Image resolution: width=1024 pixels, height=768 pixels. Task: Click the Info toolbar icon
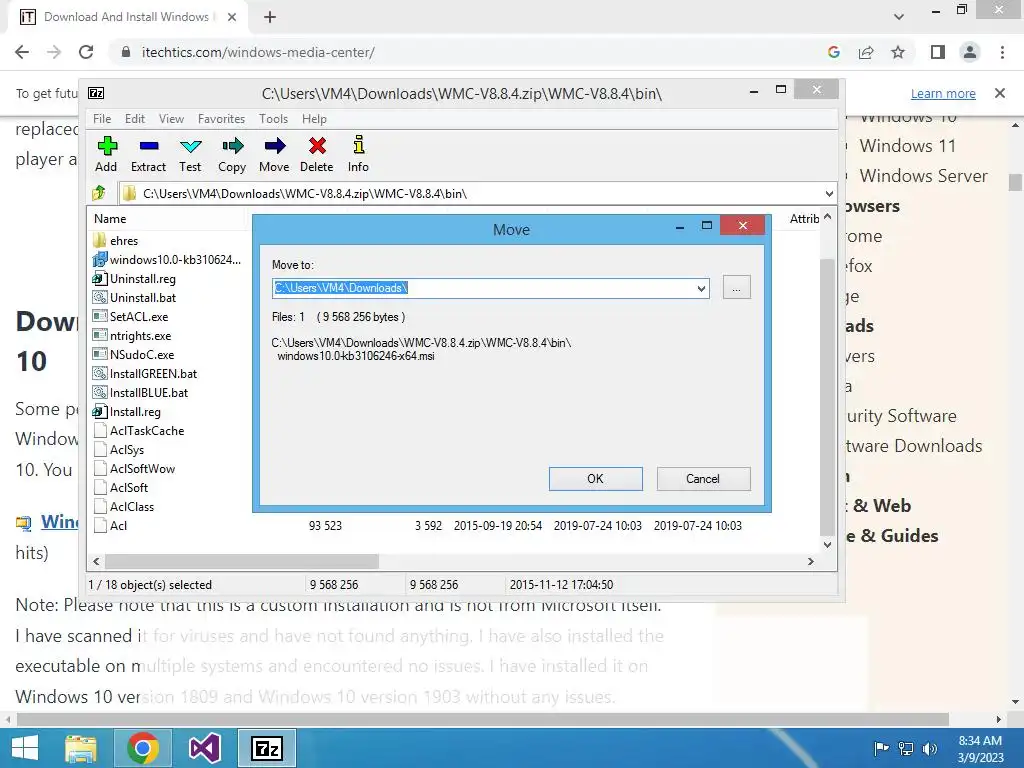[x=359, y=146]
